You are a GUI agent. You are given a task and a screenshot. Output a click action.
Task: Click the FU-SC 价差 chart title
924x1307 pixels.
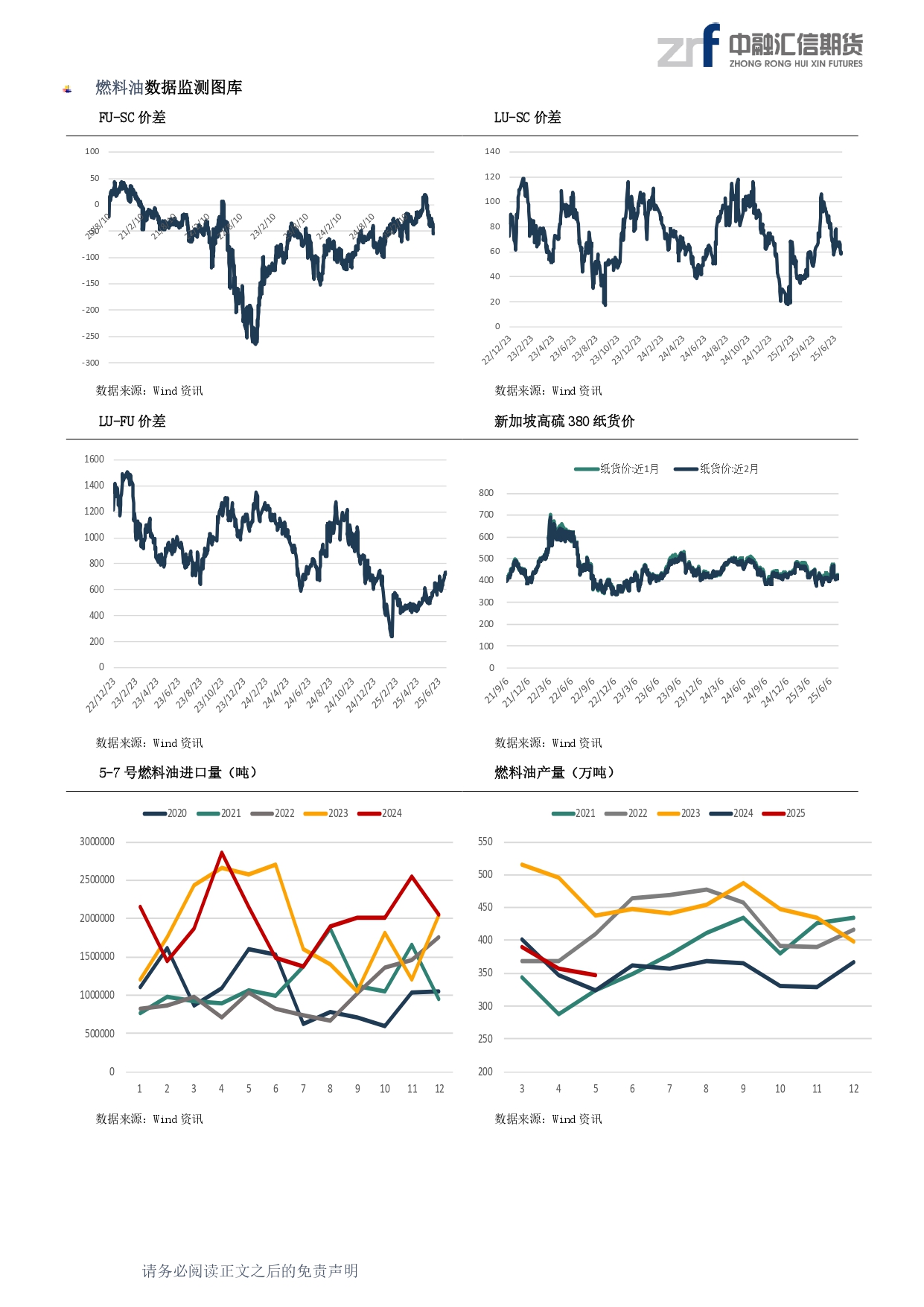point(132,118)
